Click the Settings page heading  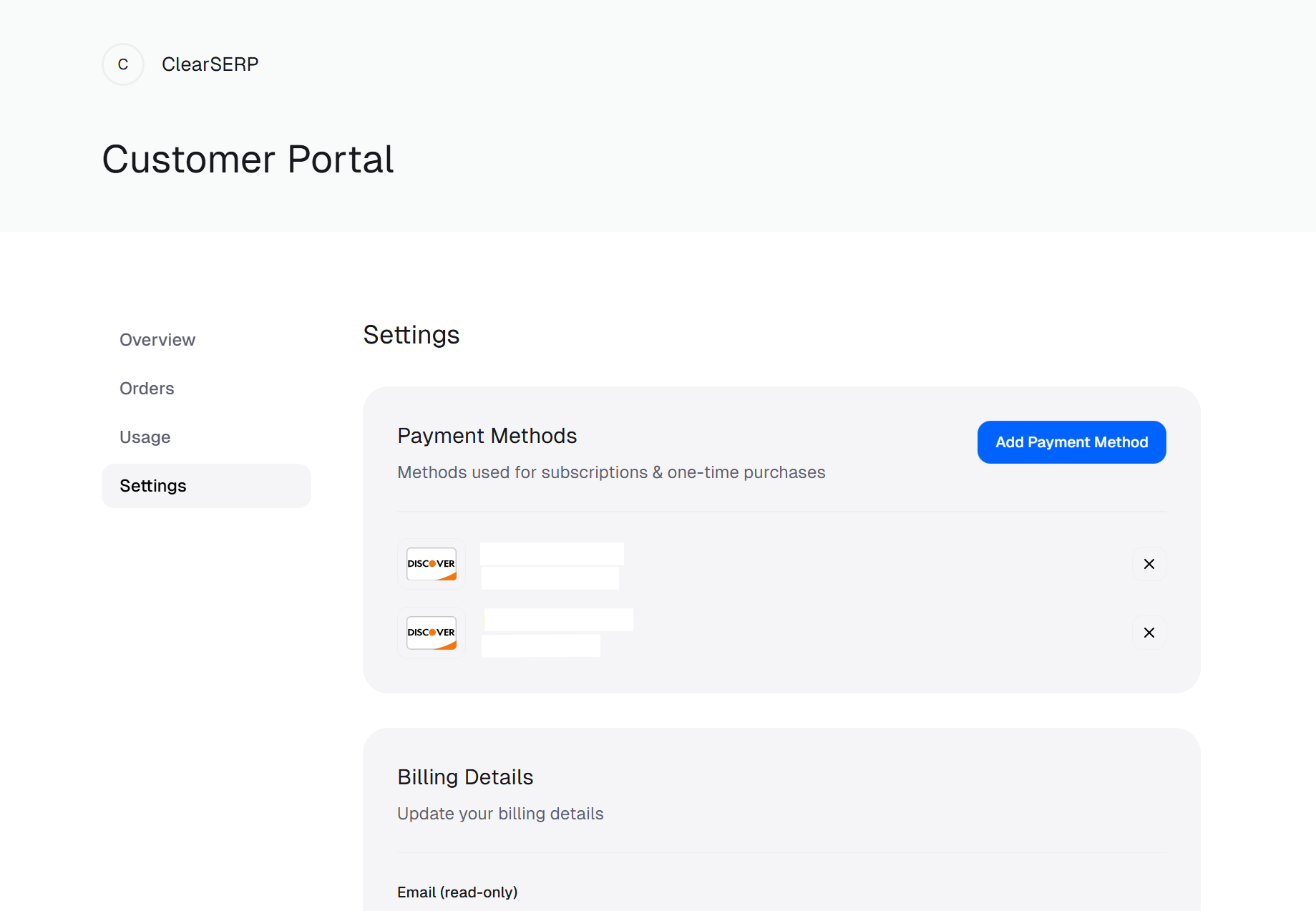411,335
